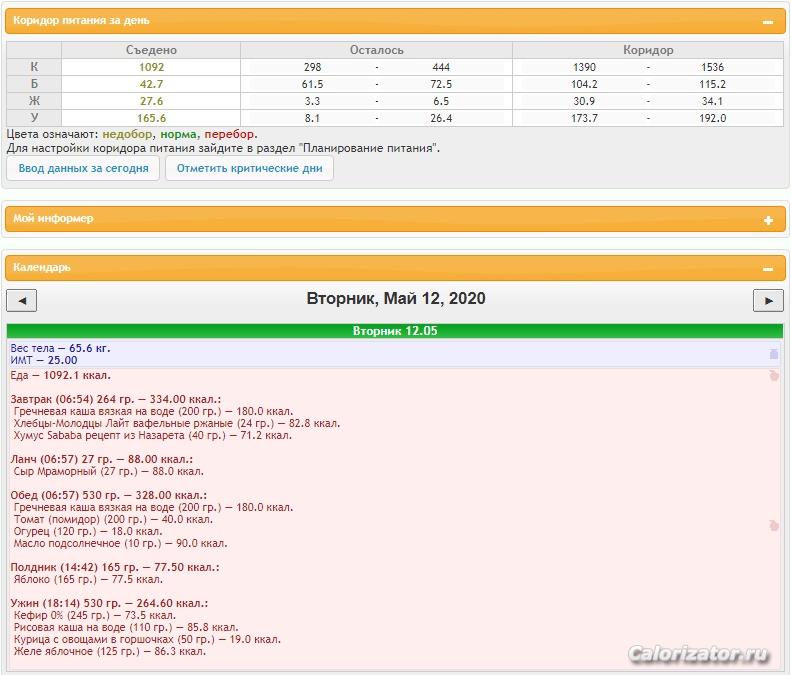Viewport: 791px width, 675px height.
Task: Select the Полдник meal heading
Action: (115, 567)
